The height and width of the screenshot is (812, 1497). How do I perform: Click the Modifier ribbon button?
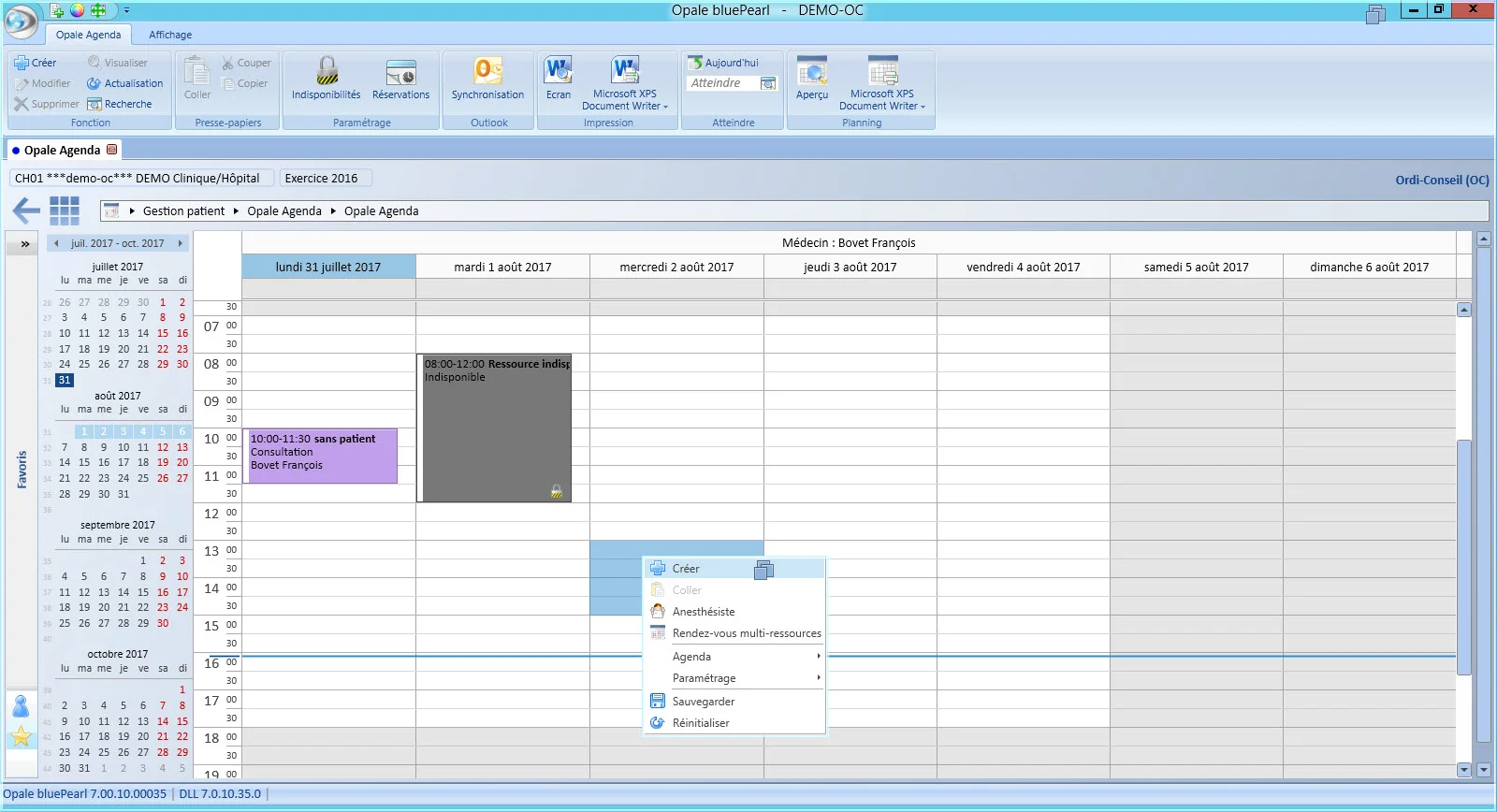tap(43, 83)
